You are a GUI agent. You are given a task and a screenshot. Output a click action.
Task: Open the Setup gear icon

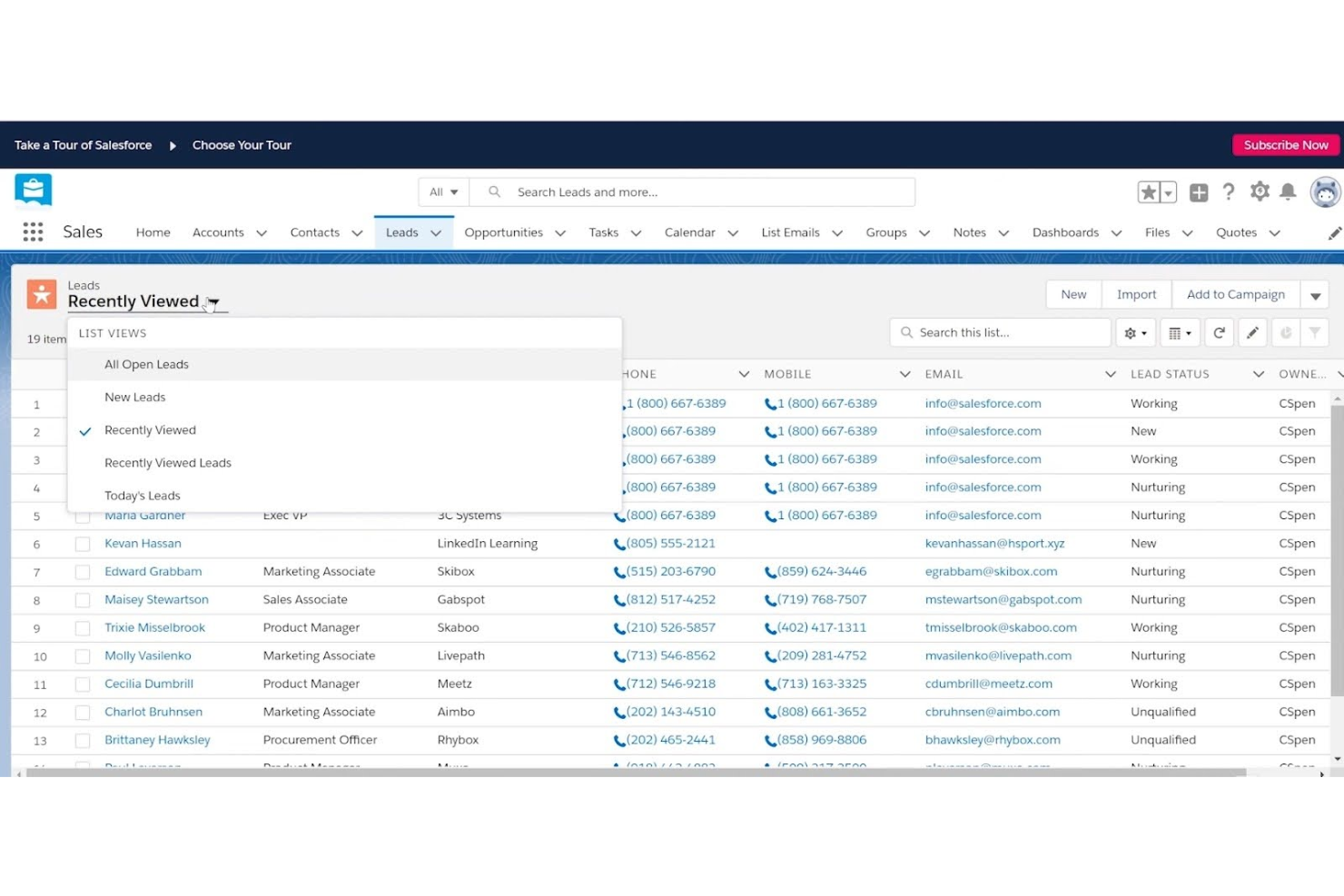[1260, 192]
